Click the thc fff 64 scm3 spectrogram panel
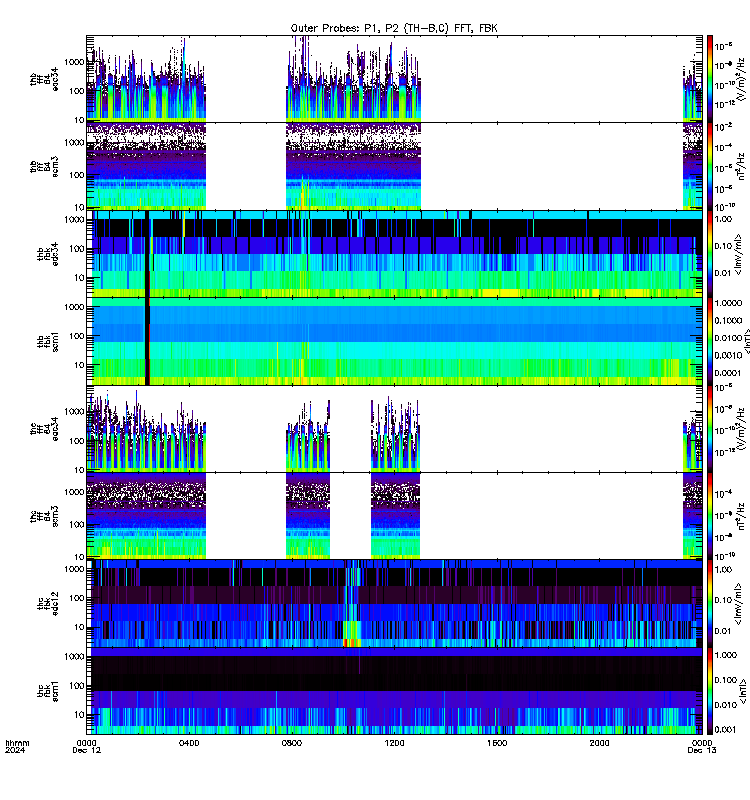The image size is (750, 800). click(394, 516)
